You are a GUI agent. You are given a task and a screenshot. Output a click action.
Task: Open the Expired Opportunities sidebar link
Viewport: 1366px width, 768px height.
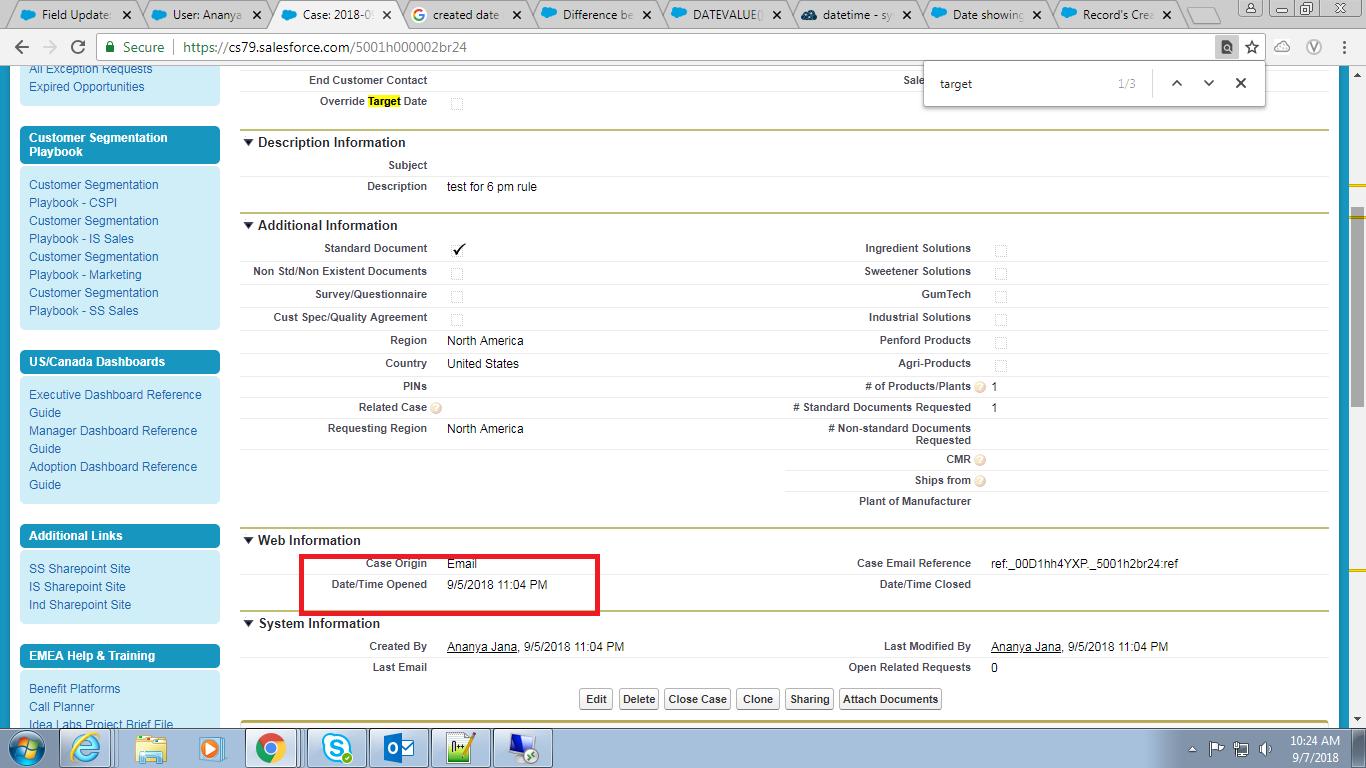click(87, 87)
